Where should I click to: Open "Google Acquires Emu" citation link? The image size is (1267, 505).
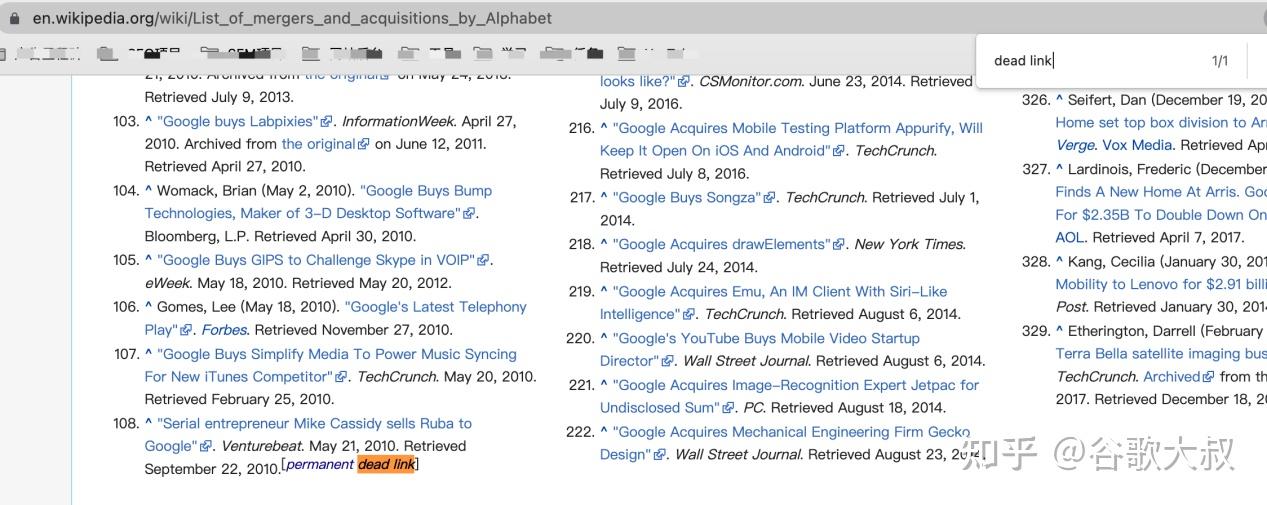pyautogui.click(x=773, y=302)
